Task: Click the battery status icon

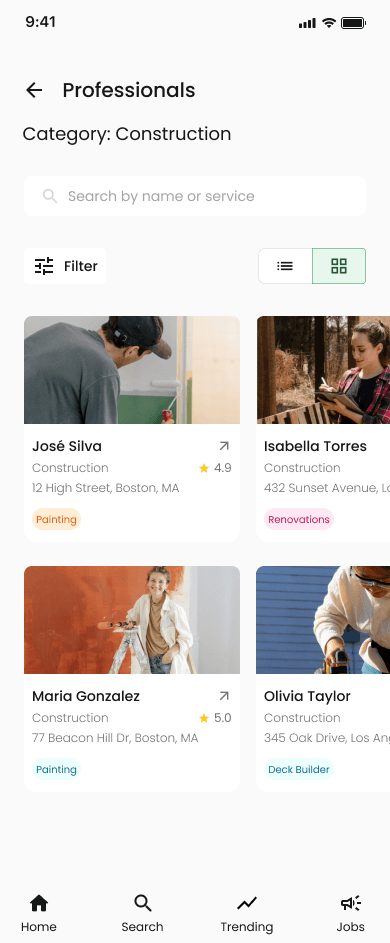Action: tap(353, 23)
